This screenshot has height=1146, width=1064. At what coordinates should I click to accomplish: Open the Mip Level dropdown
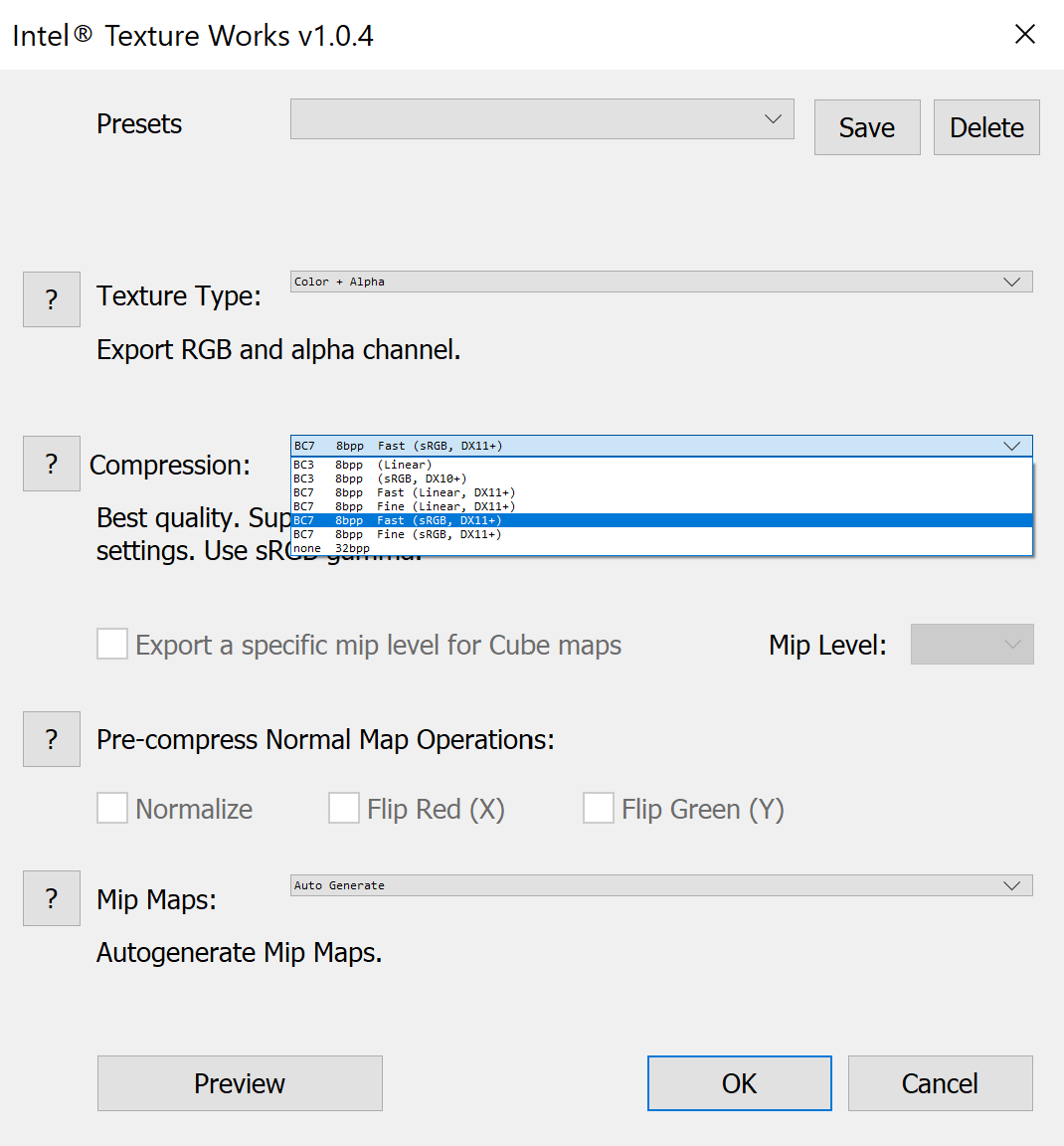tap(972, 644)
